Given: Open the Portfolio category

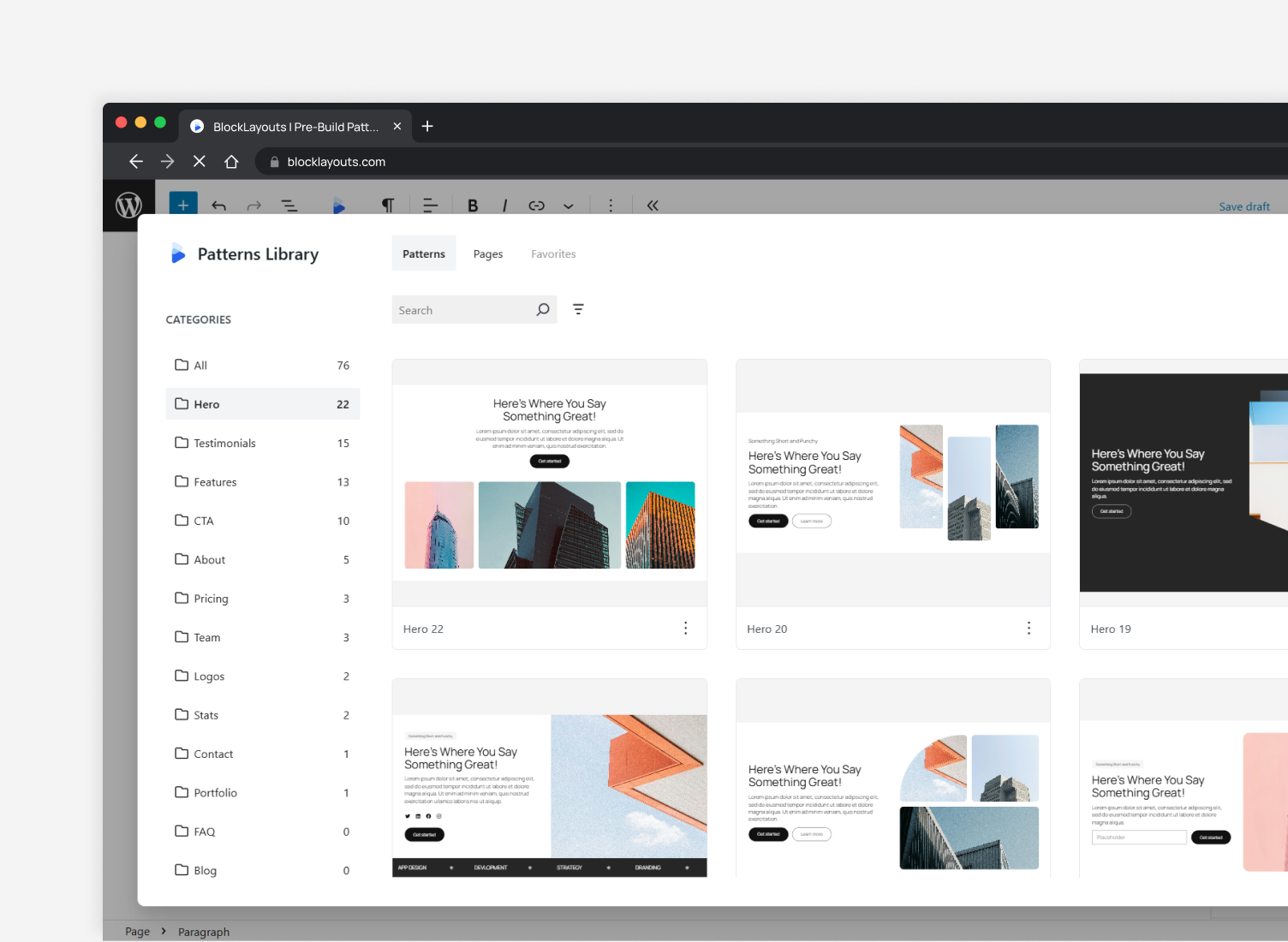Looking at the screenshot, I should (263, 792).
